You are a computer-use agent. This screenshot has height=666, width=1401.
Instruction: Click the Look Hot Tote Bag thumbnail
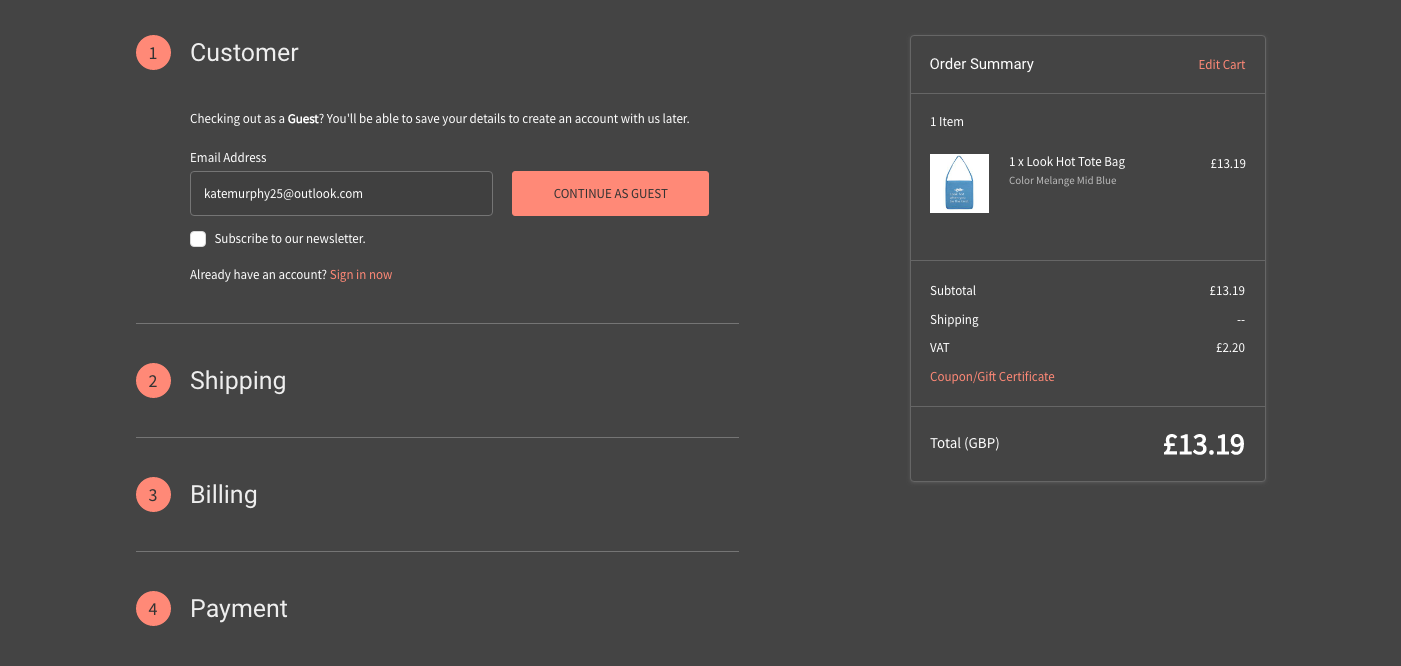959,183
